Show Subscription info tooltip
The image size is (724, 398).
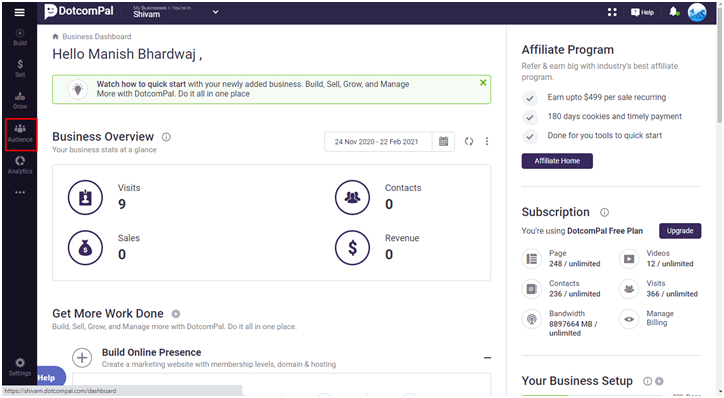[x=604, y=212]
